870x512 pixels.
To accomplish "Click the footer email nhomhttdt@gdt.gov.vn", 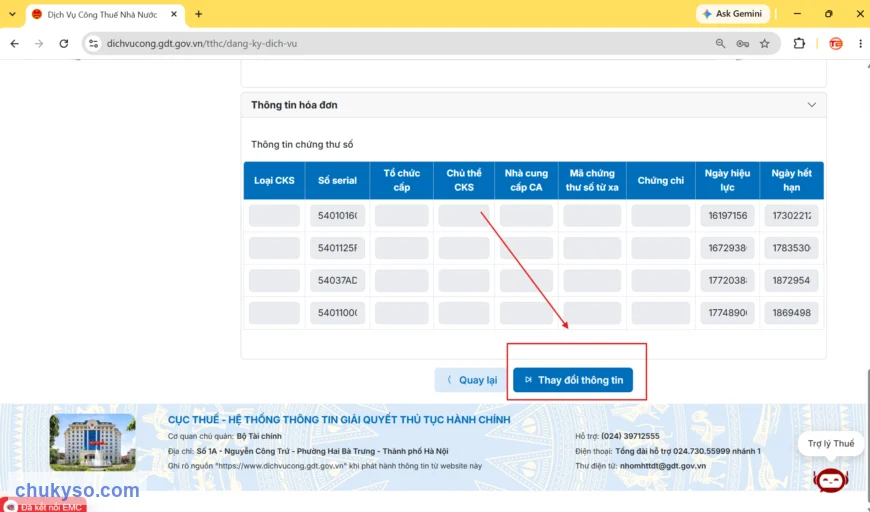I will pyautogui.click(x=662, y=466).
